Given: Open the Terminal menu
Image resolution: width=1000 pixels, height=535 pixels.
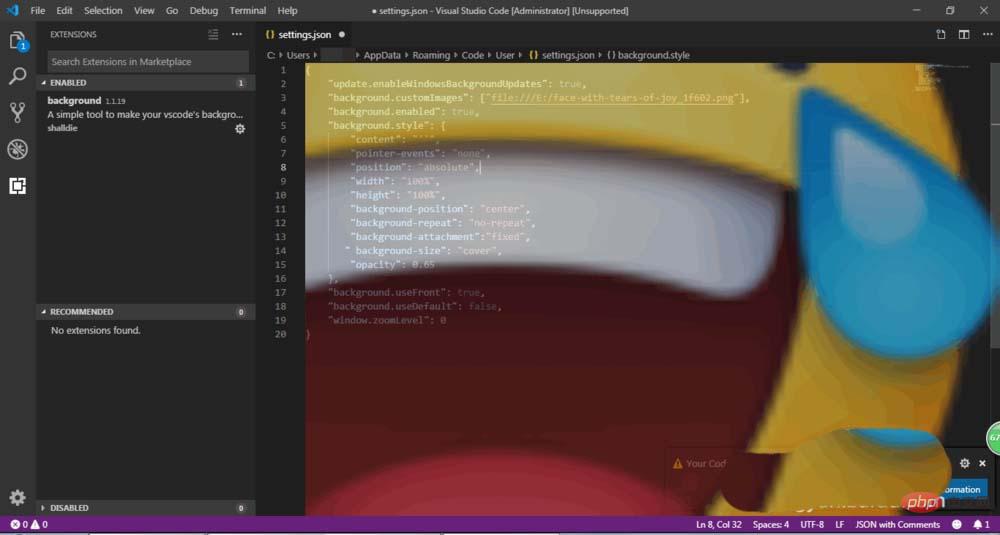Looking at the screenshot, I should (x=247, y=11).
